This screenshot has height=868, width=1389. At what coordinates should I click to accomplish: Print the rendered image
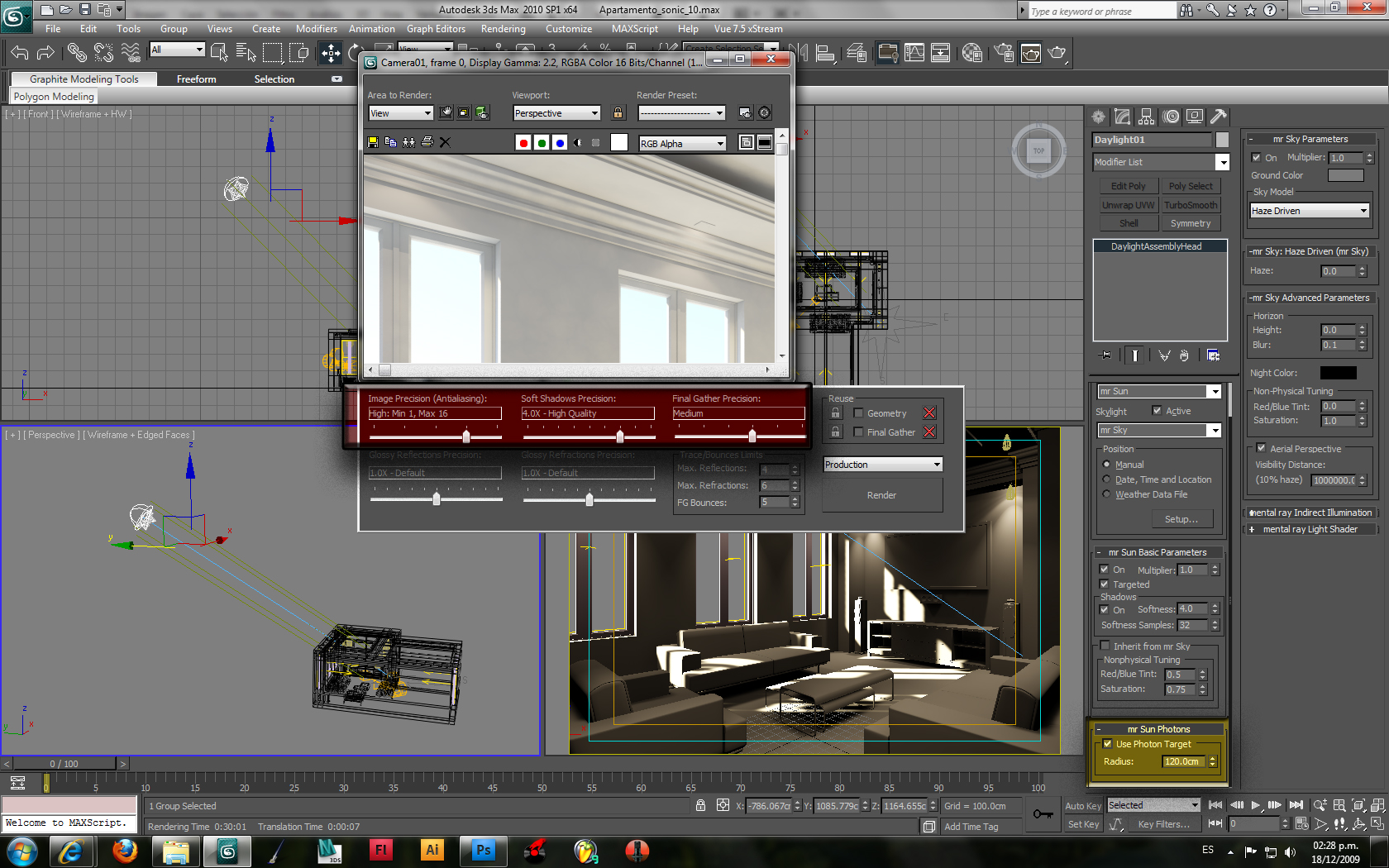427,142
